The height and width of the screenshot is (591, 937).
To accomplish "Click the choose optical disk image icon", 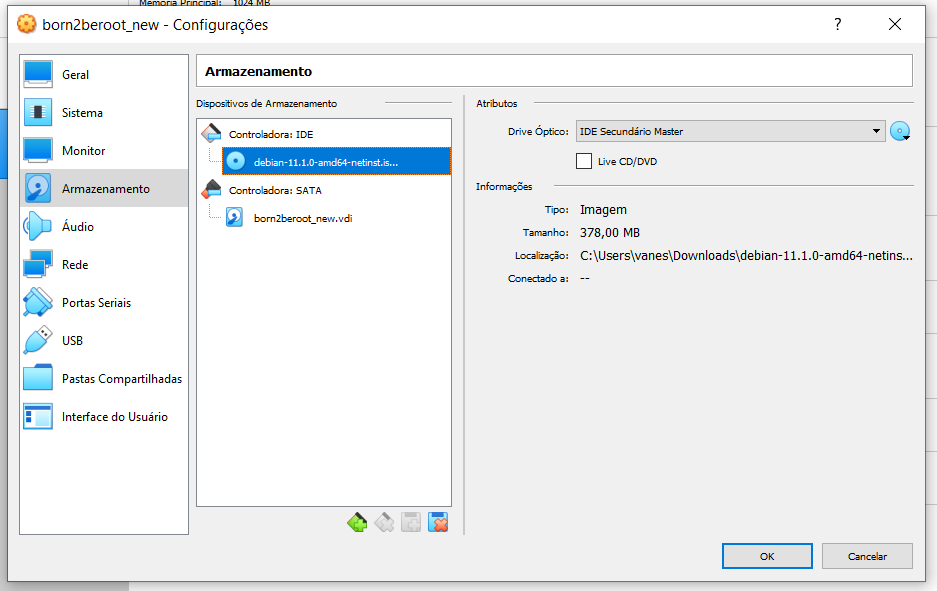I will click(900, 131).
